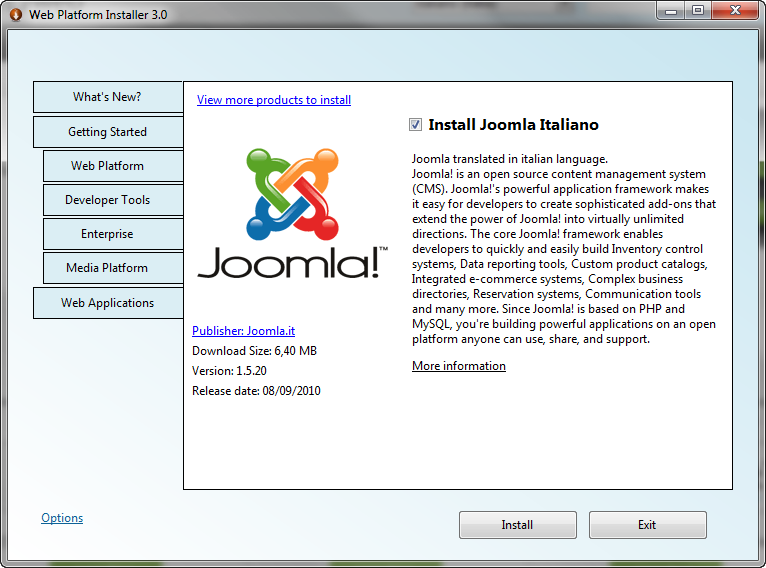Maximize the Web Platform Installer window
766x568 pixels.
coord(698,11)
